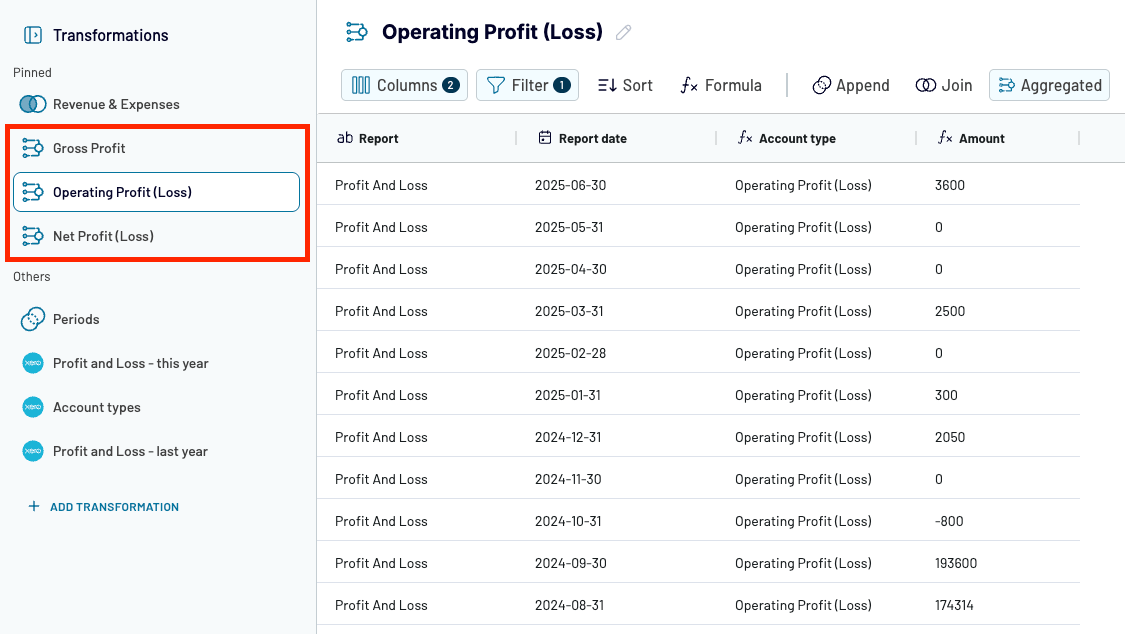Open the Columns dropdown
The image size is (1125, 634).
(x=404, y=85)
